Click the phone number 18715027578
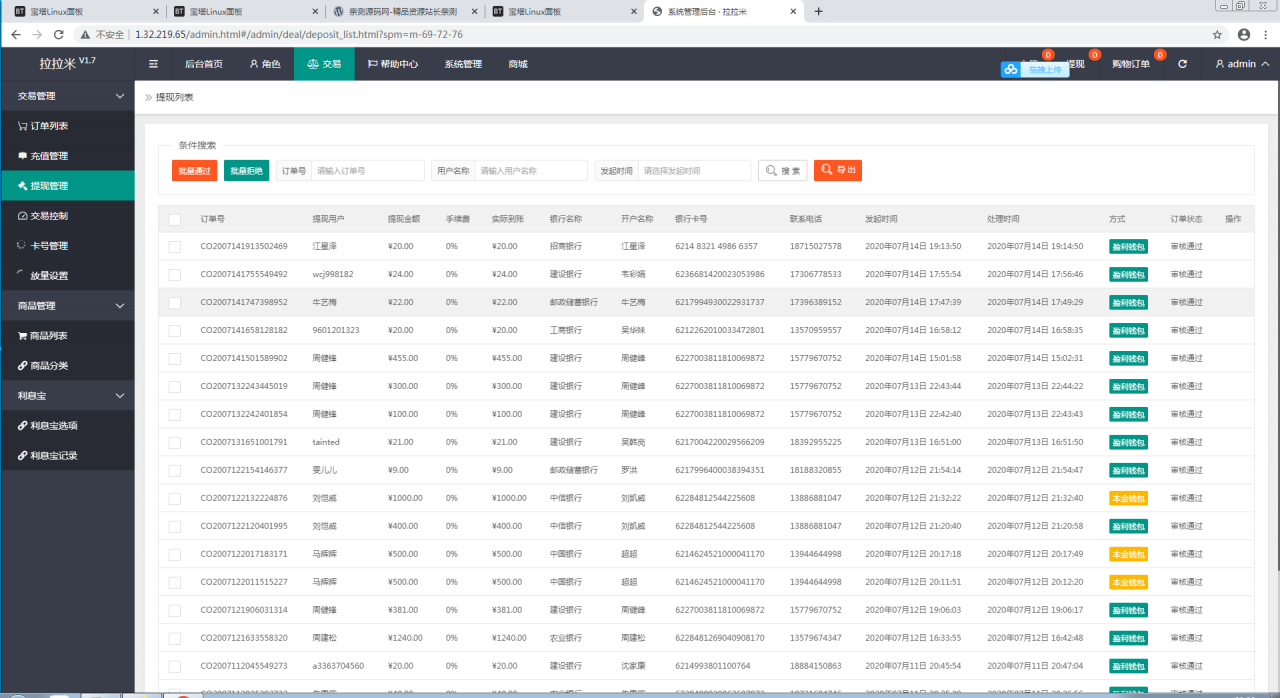Image resolution: width=1280 pixels, height=698 pixels. (815, 246)
